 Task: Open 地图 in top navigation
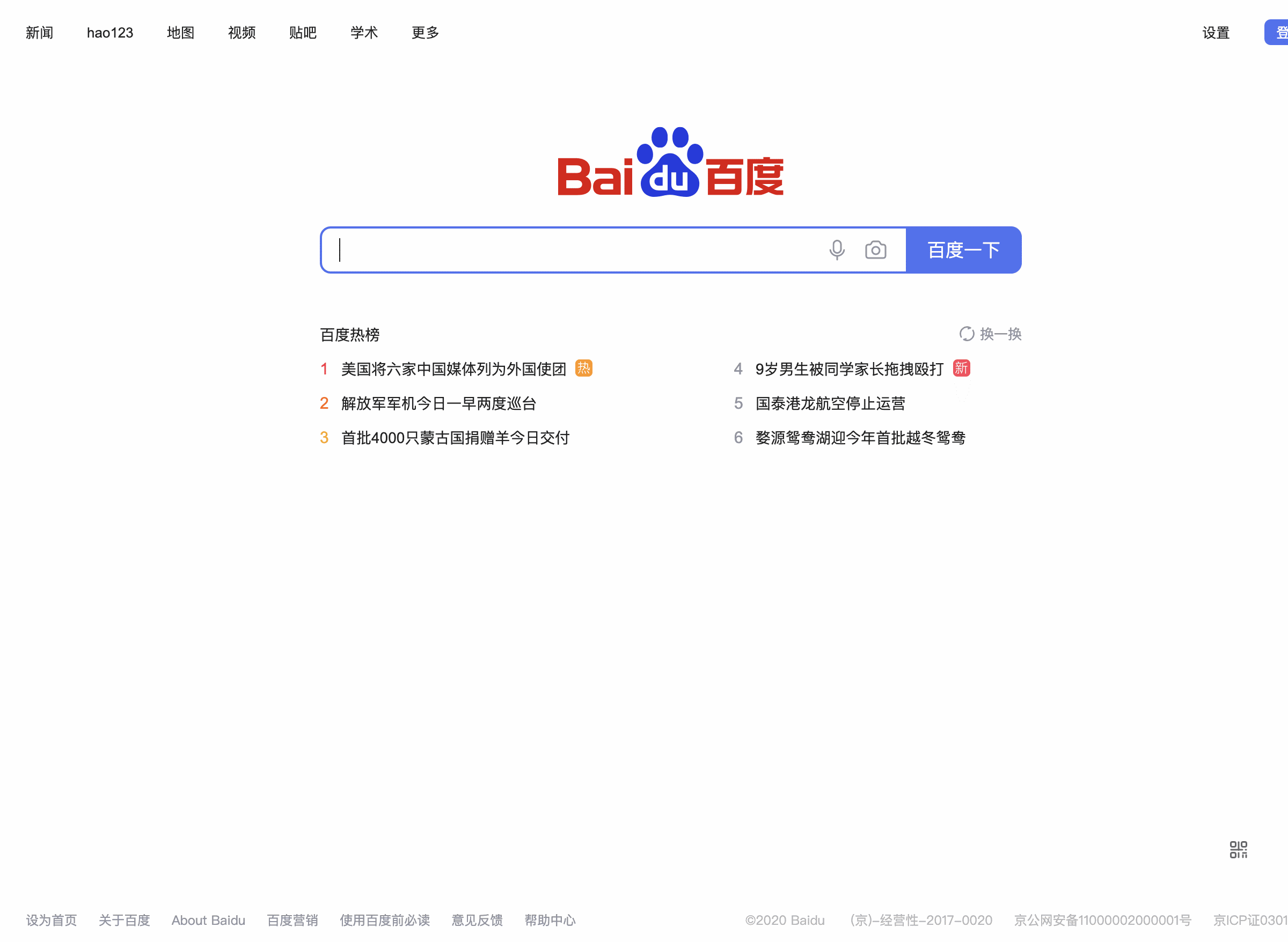point(180,33)
